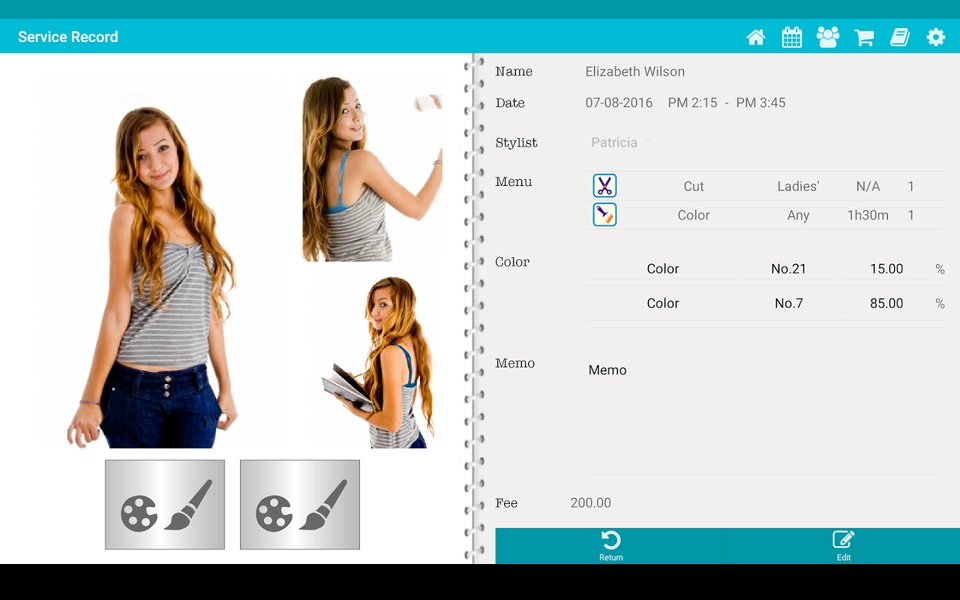Open settings gear icon

coord(936,37)
